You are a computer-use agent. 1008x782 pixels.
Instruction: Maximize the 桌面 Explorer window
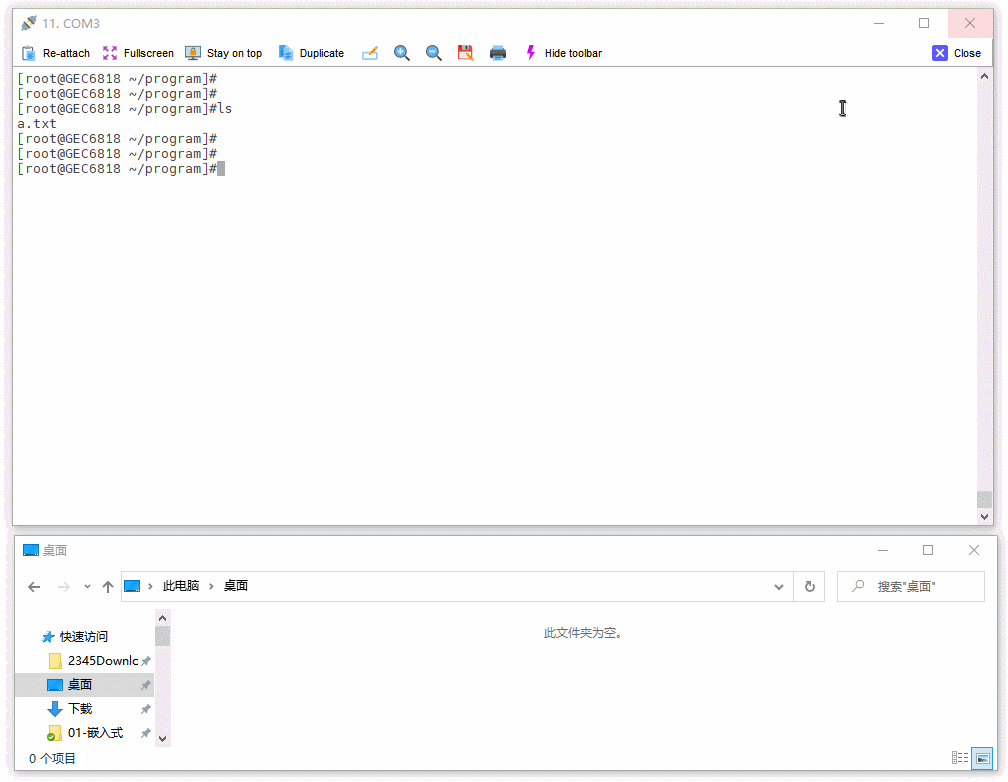point(928,550)
